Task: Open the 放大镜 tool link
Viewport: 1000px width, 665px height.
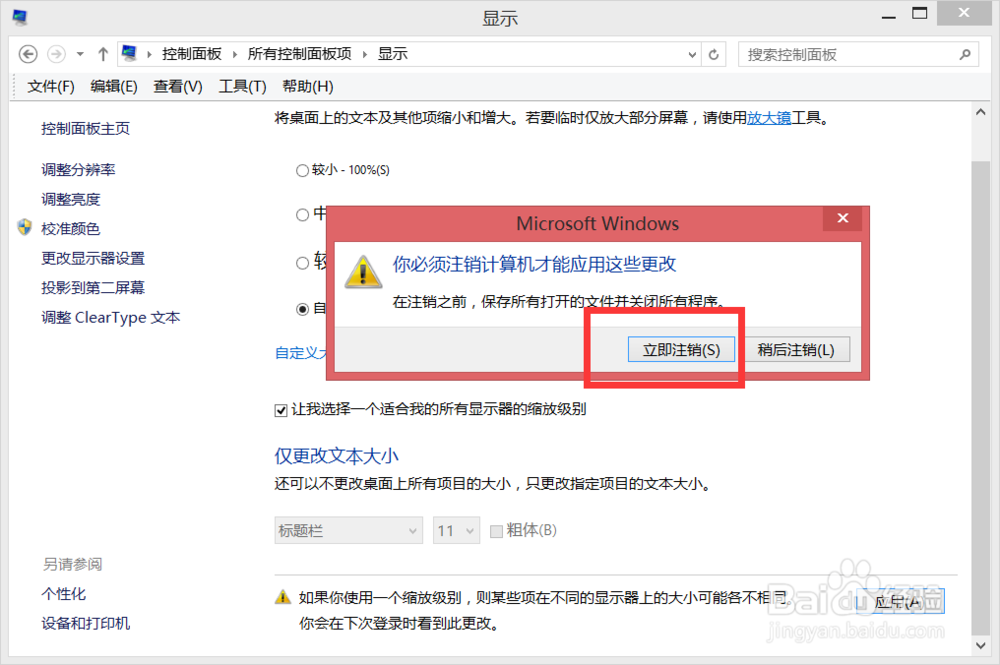Action: [x=768, y=118]
